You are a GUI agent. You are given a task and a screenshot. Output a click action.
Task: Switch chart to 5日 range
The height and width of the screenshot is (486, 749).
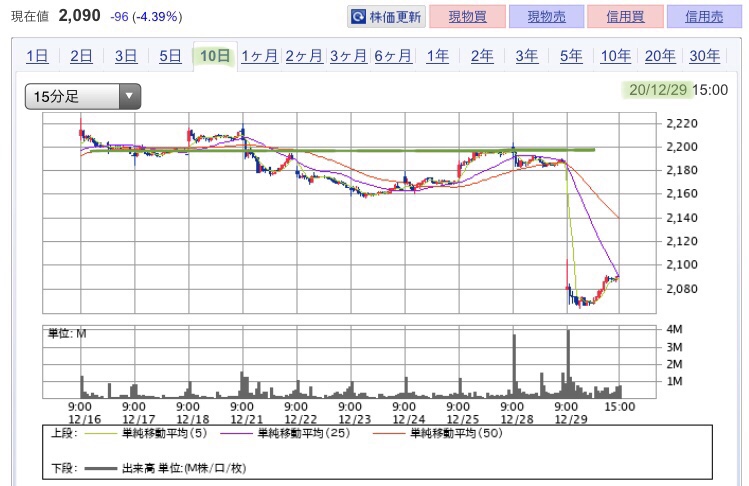point(170,56)
